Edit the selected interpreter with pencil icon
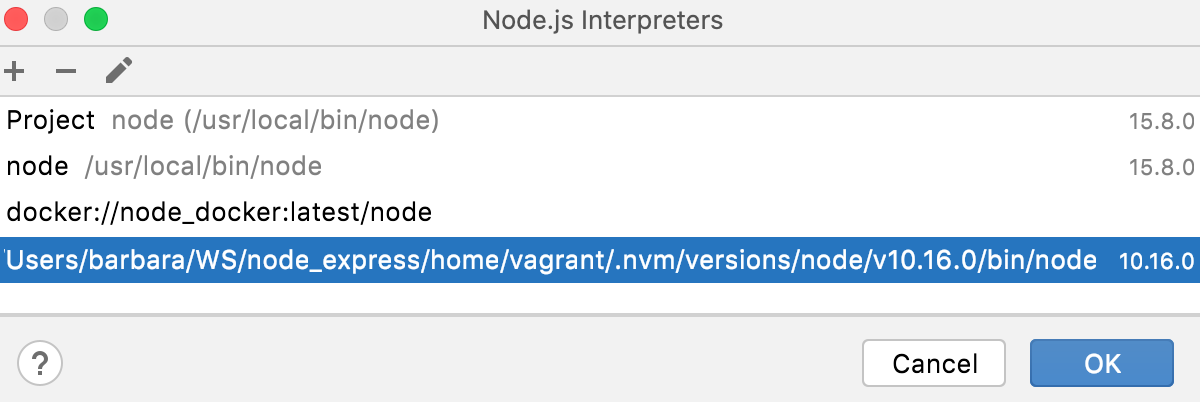The image size is (1200, 402). 119,71
